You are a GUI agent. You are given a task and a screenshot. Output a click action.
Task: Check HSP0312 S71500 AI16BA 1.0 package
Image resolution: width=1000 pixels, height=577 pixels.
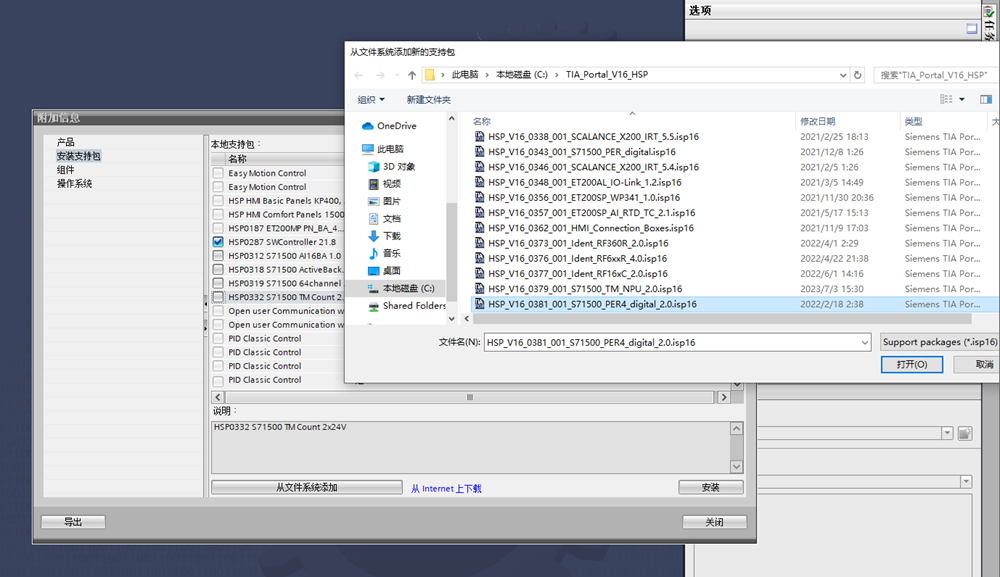218,256
